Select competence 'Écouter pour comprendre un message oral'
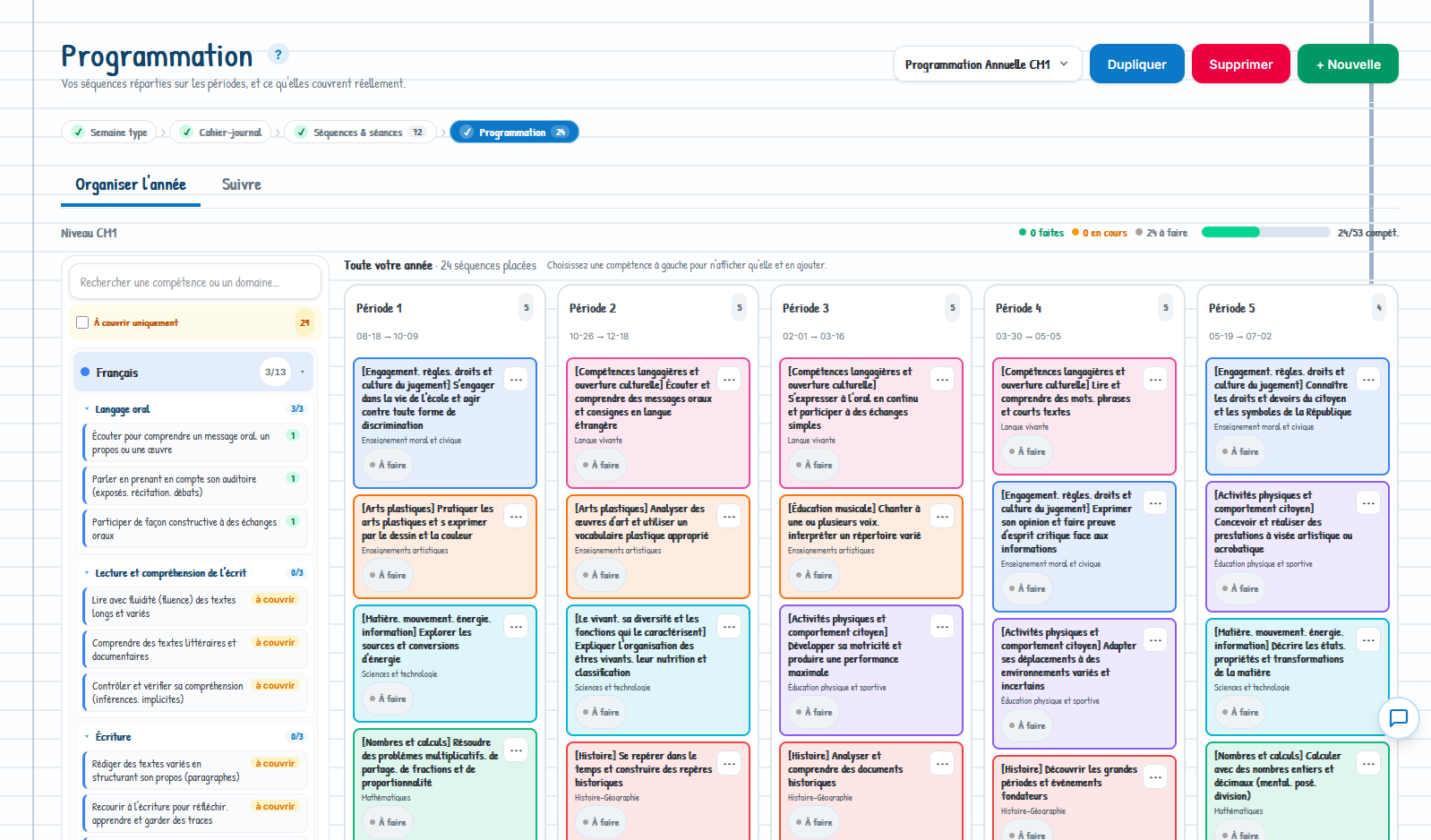 [x=194, y=443]
